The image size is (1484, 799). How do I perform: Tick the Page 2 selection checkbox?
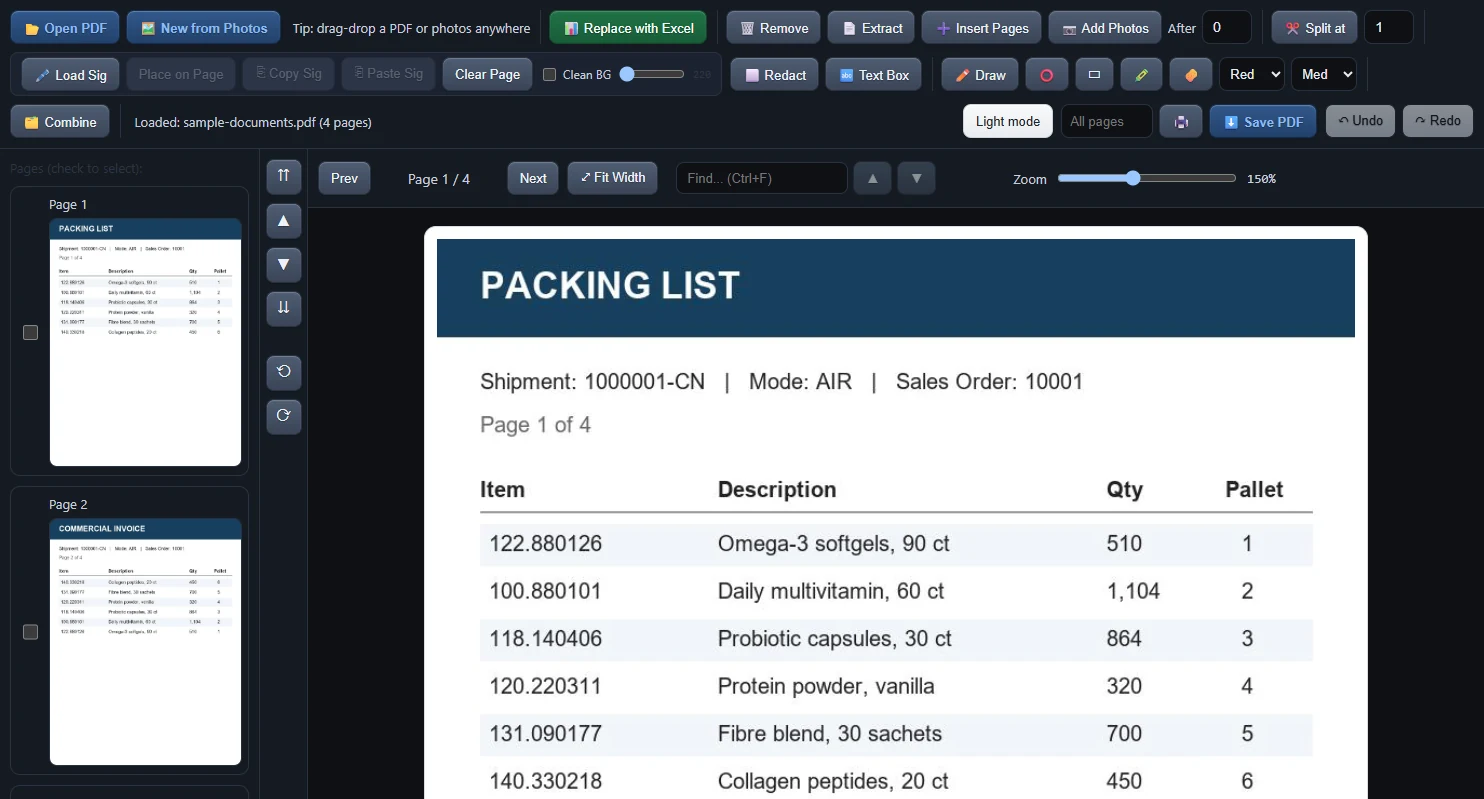pyautogui.click(x=30, y=632)
